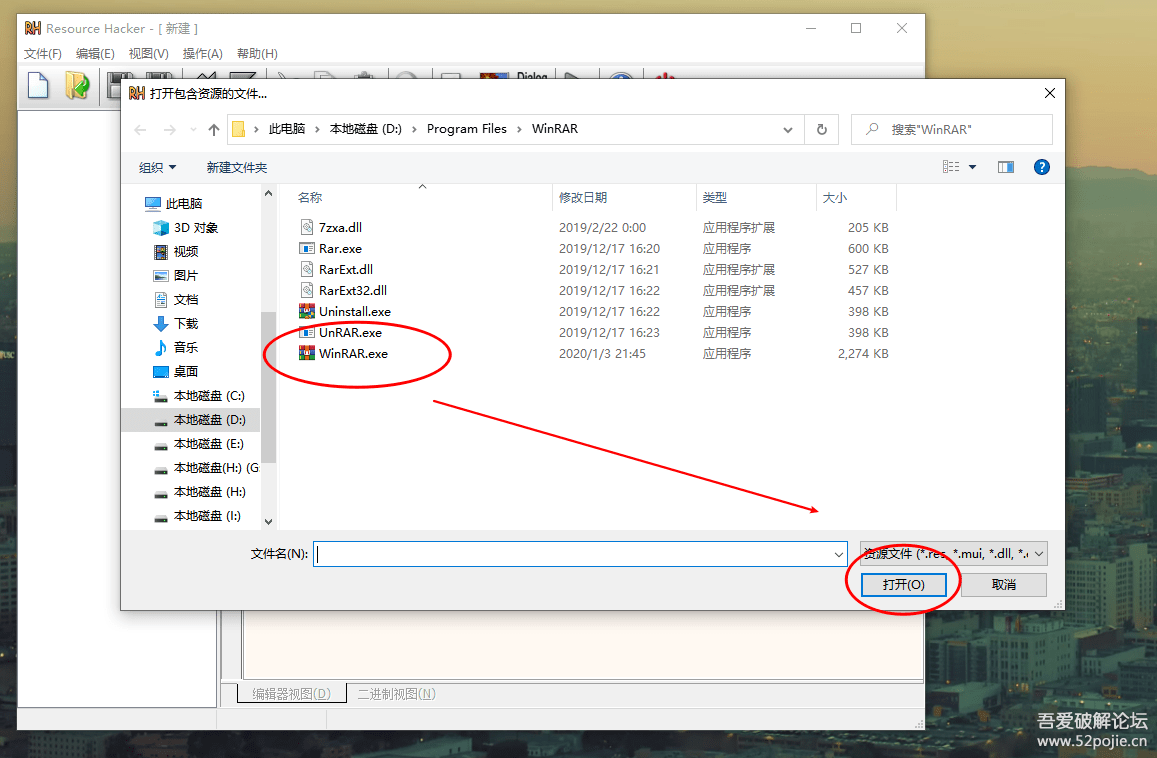Open the view options dropdown arrow
The width and height of the screenshot is (1157, 758).
(973, 168)
